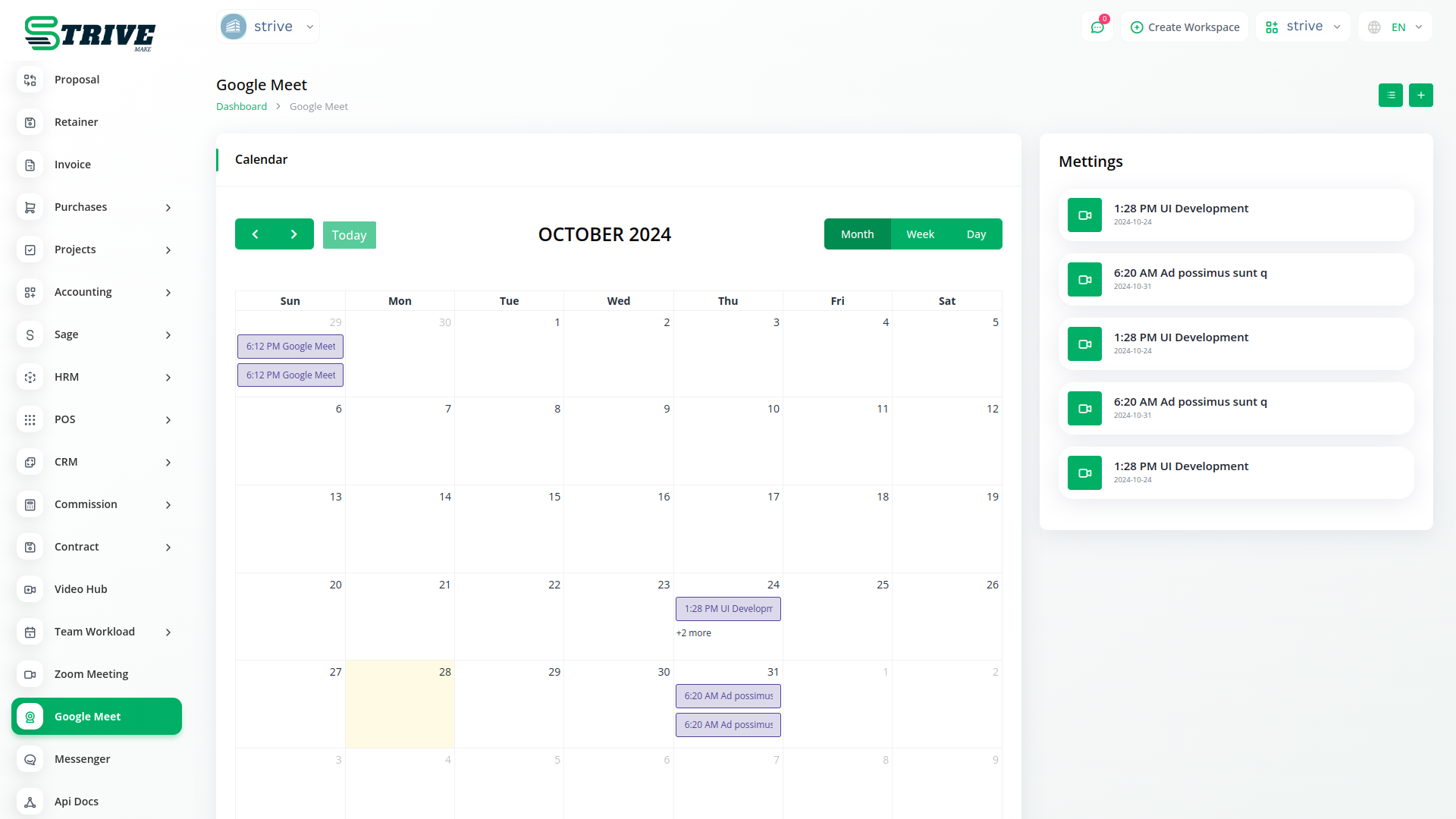Click the green plus create meeting button
Viewport: 1456px width, 819px height.
tap(1420, 96)
